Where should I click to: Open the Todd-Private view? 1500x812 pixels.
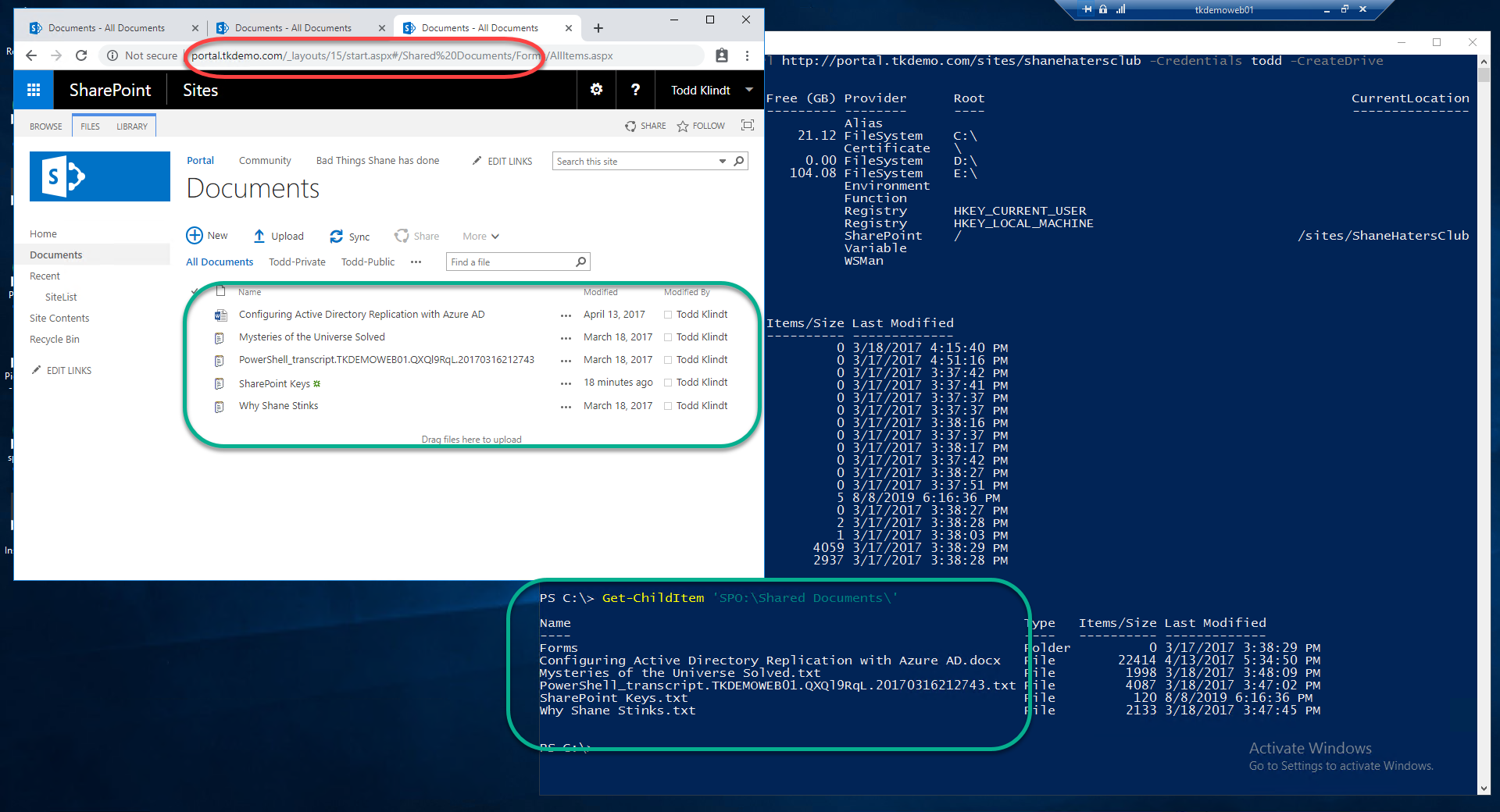[296, 262]
